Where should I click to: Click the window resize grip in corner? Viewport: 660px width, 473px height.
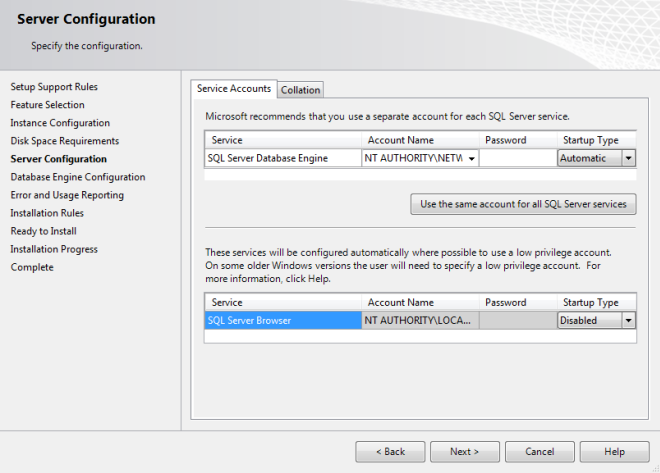click(x=655, y=468)
